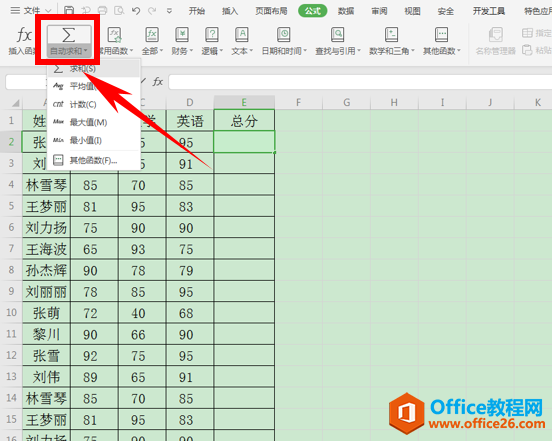Image resolution: width=552 pixels, height=441 pixels.
Task: Choose 最小值(I) from the dropdown menu
Action: [94, 140]
